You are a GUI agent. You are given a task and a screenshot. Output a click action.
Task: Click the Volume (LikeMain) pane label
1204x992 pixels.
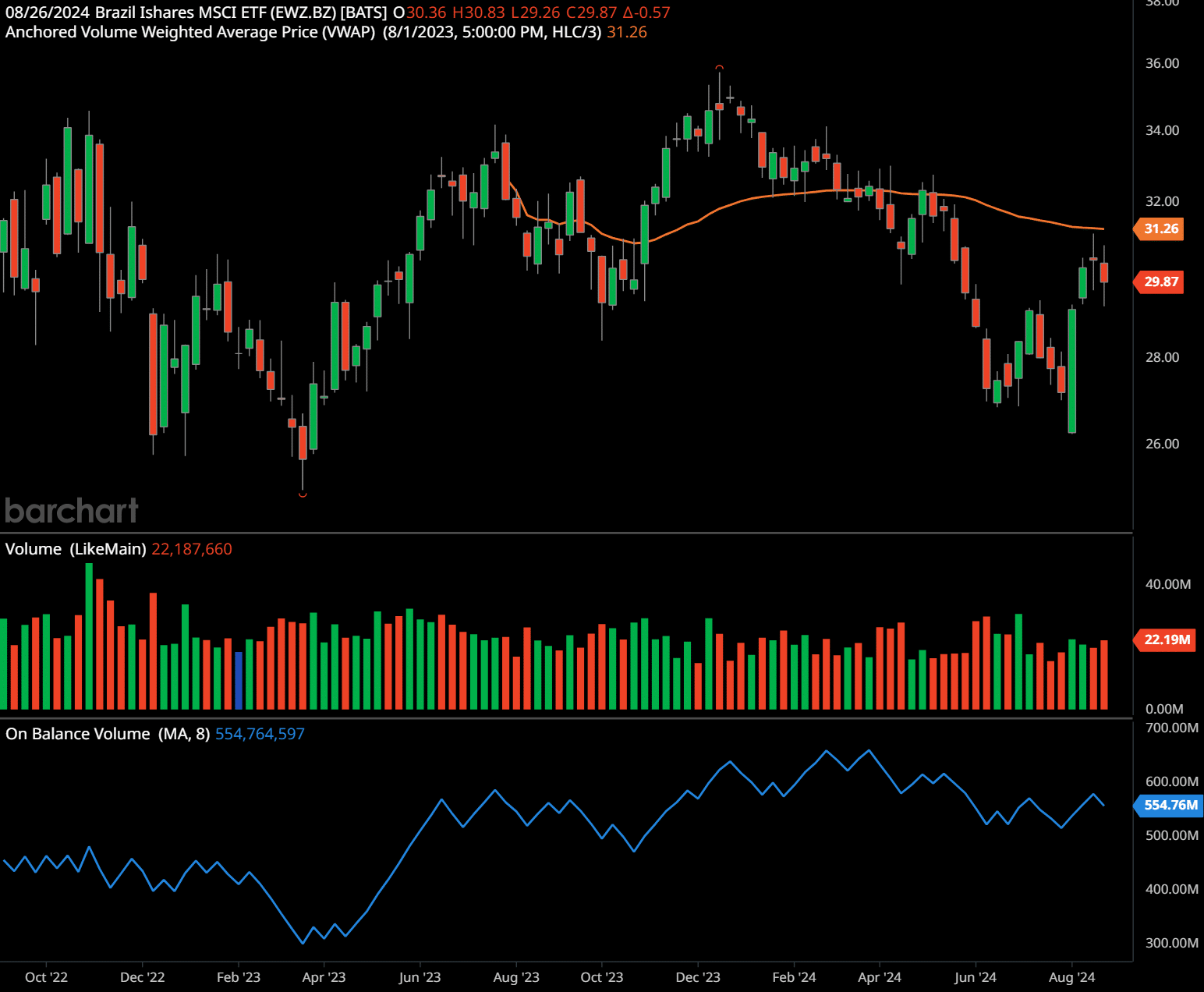76,549
